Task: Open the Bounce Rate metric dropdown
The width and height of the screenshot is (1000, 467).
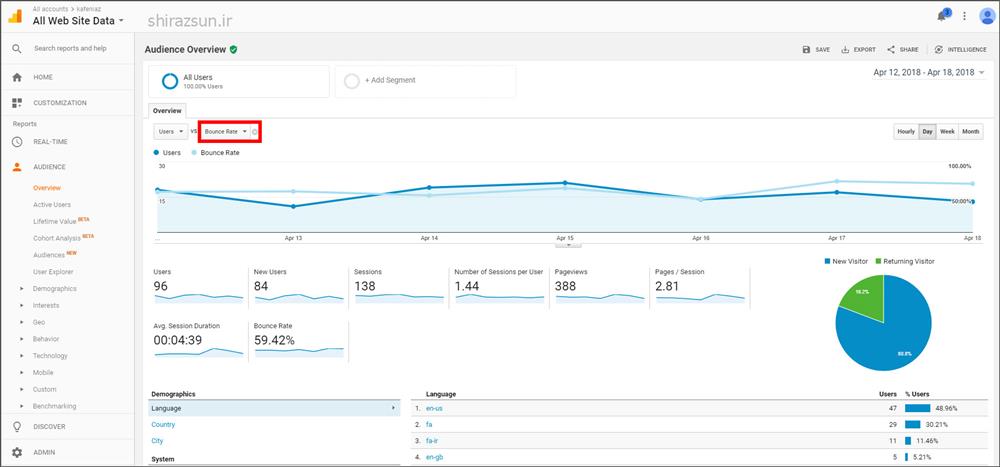Action: click(225, 132)
